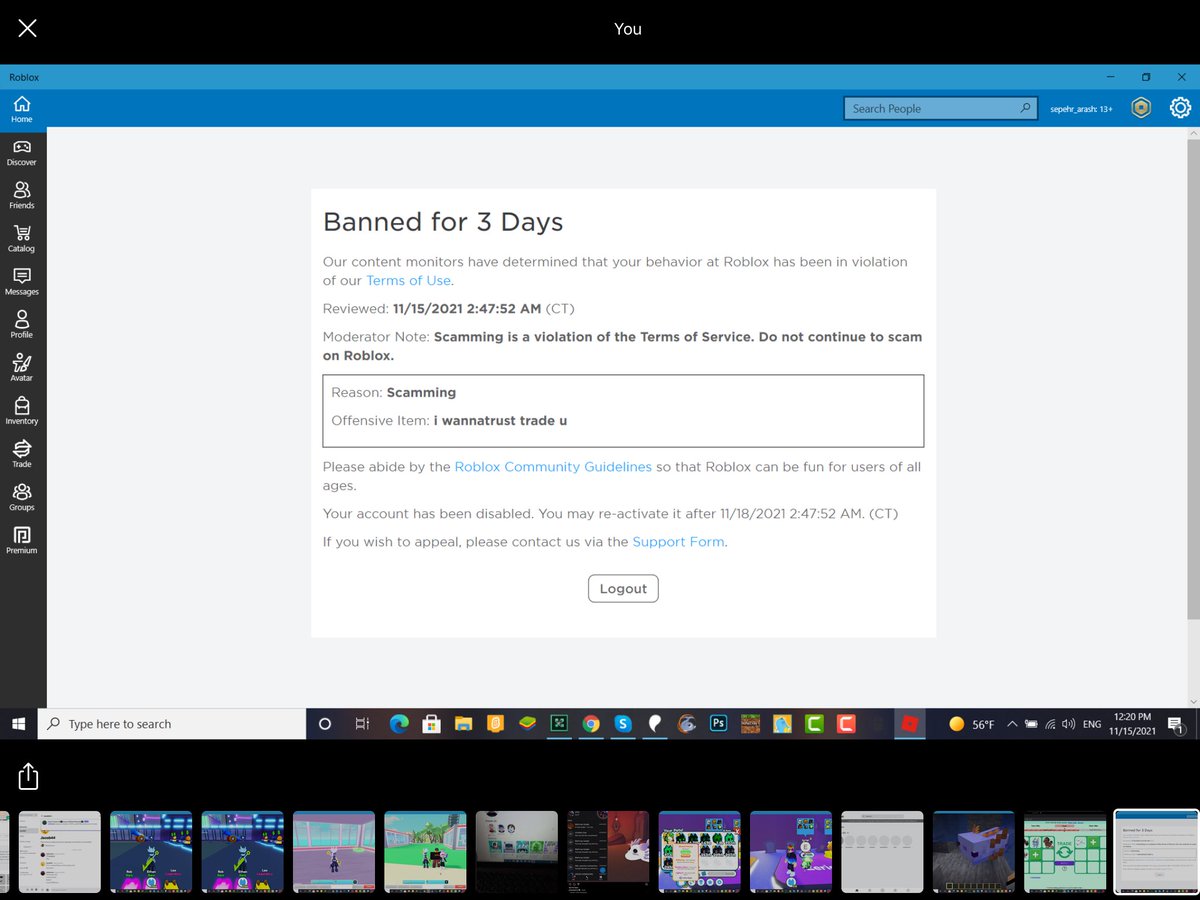Tap the share icon below the screenshot
1200x900 pixels.
(x=28, y=775)
